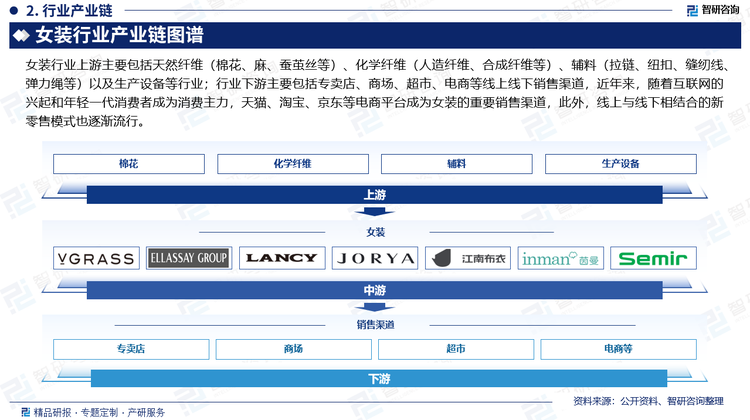Click the VGRASS brand logo
This screenshot has width=750, height=420.
coord(96,258)
